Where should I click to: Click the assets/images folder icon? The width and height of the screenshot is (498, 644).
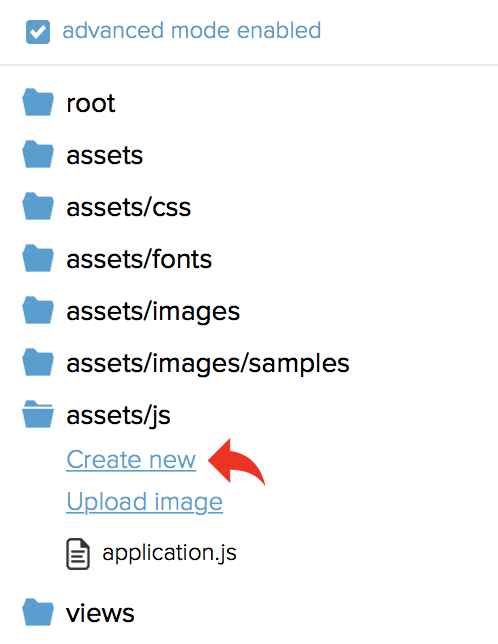coord(38,311)
